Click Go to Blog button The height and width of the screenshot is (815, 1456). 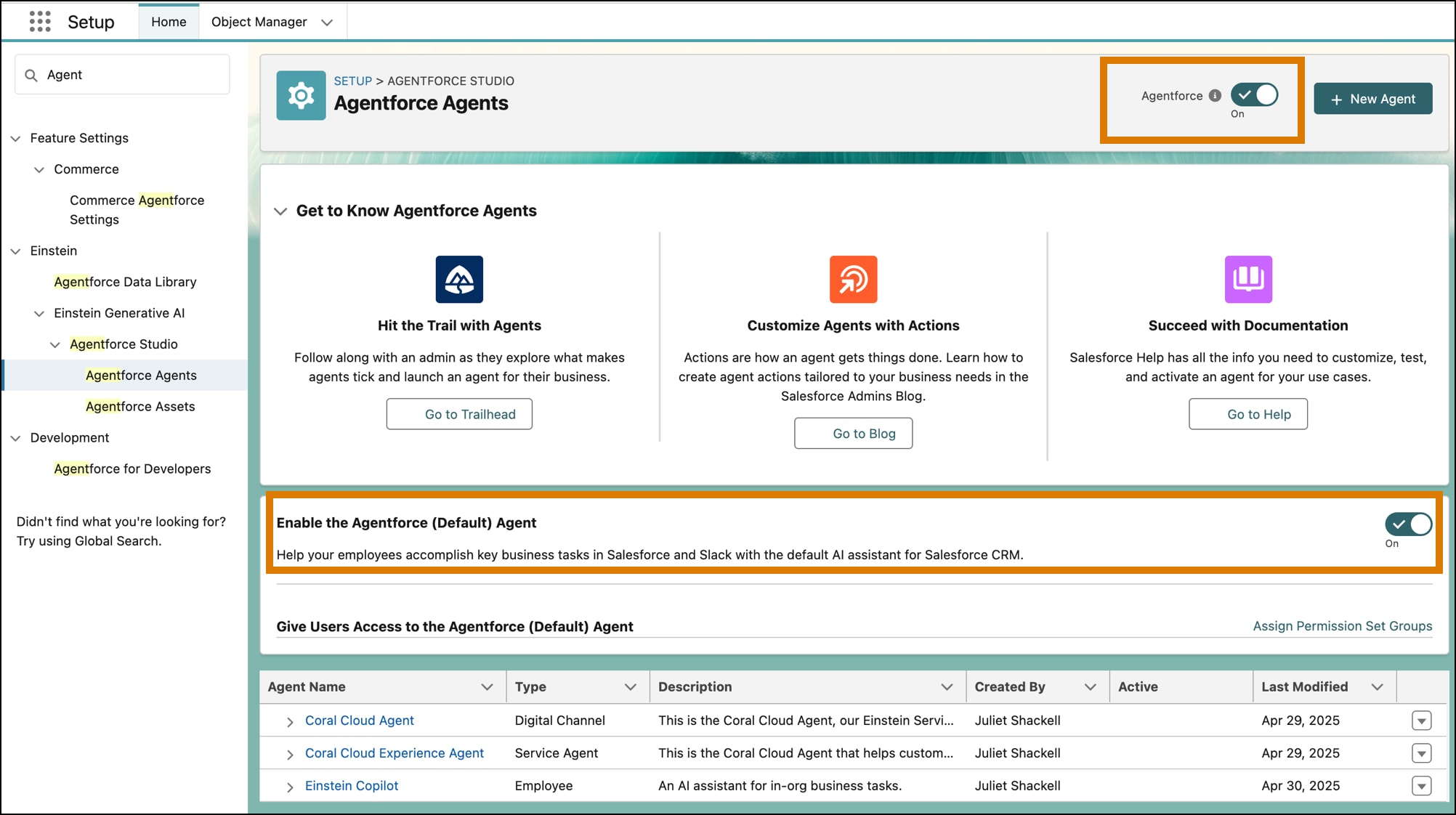(853, 434)
